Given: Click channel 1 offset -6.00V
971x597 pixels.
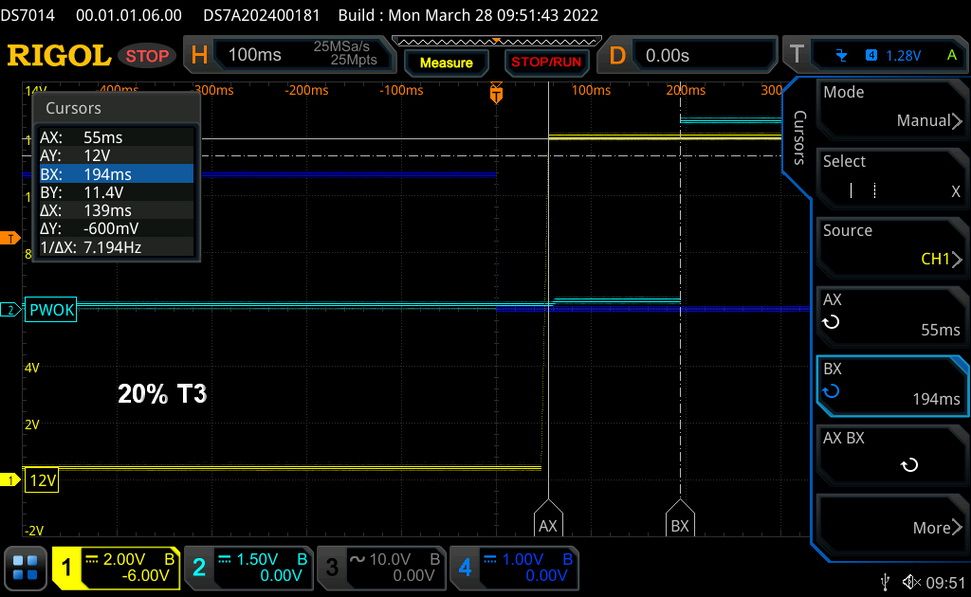Looking at the screenshot, I should click(146, 576).
